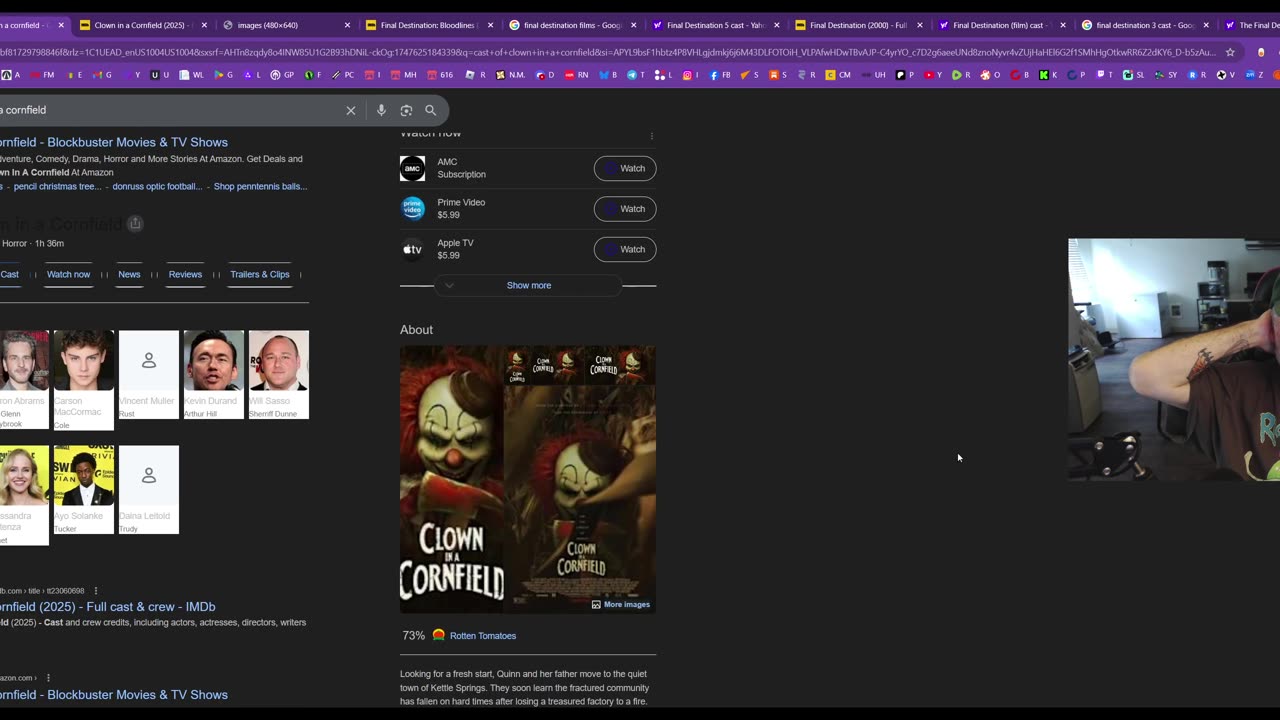Click 'More images' on the poster
1280x720 pixels.
pos(621,604)
